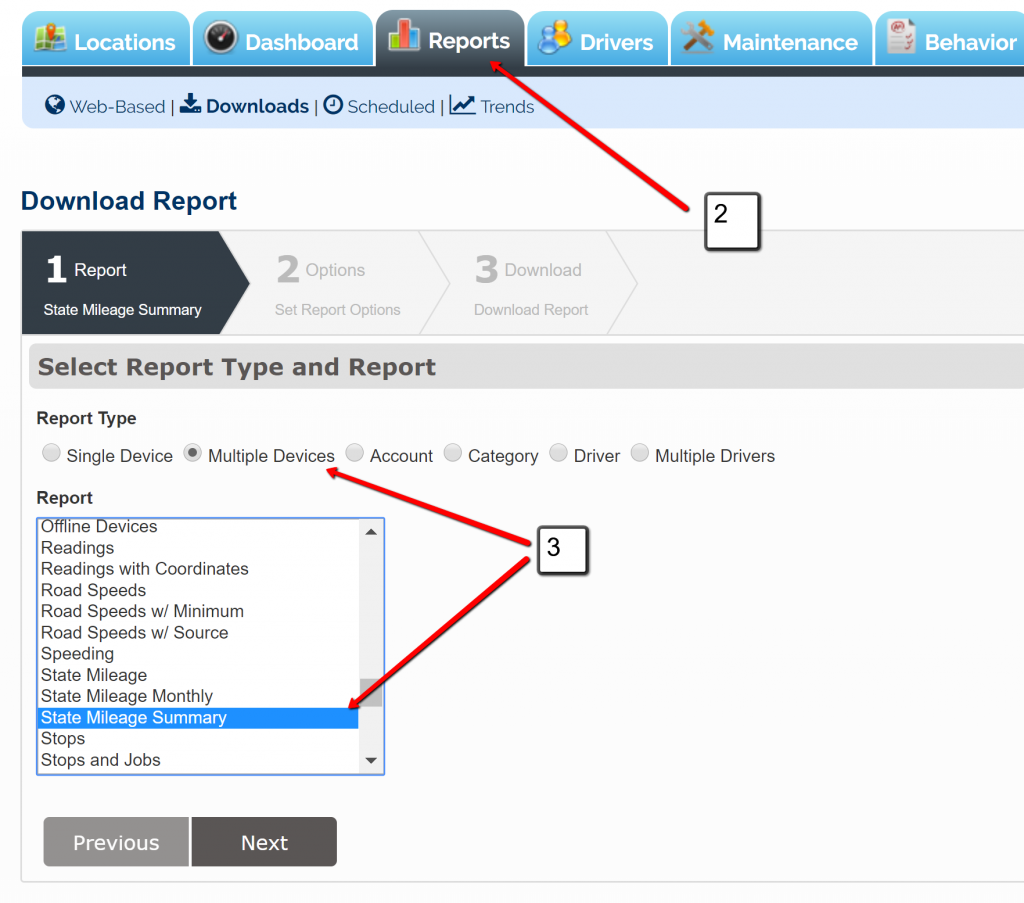Viewport: 1024px width, 903px height.
Task: Select Stops report
Action: point(199,738)
